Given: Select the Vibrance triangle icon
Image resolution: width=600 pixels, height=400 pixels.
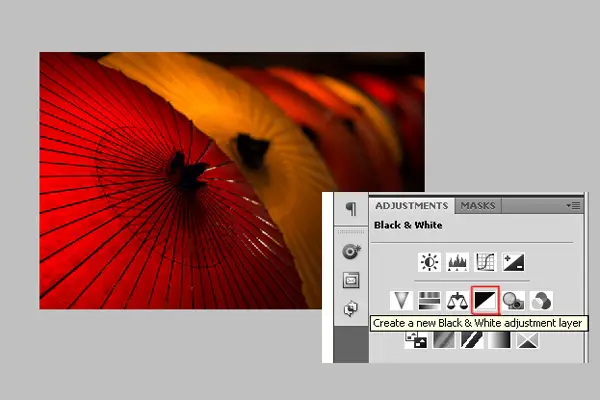Looking at the screenshot, I should pyautogui.click(x=402, y=300).
